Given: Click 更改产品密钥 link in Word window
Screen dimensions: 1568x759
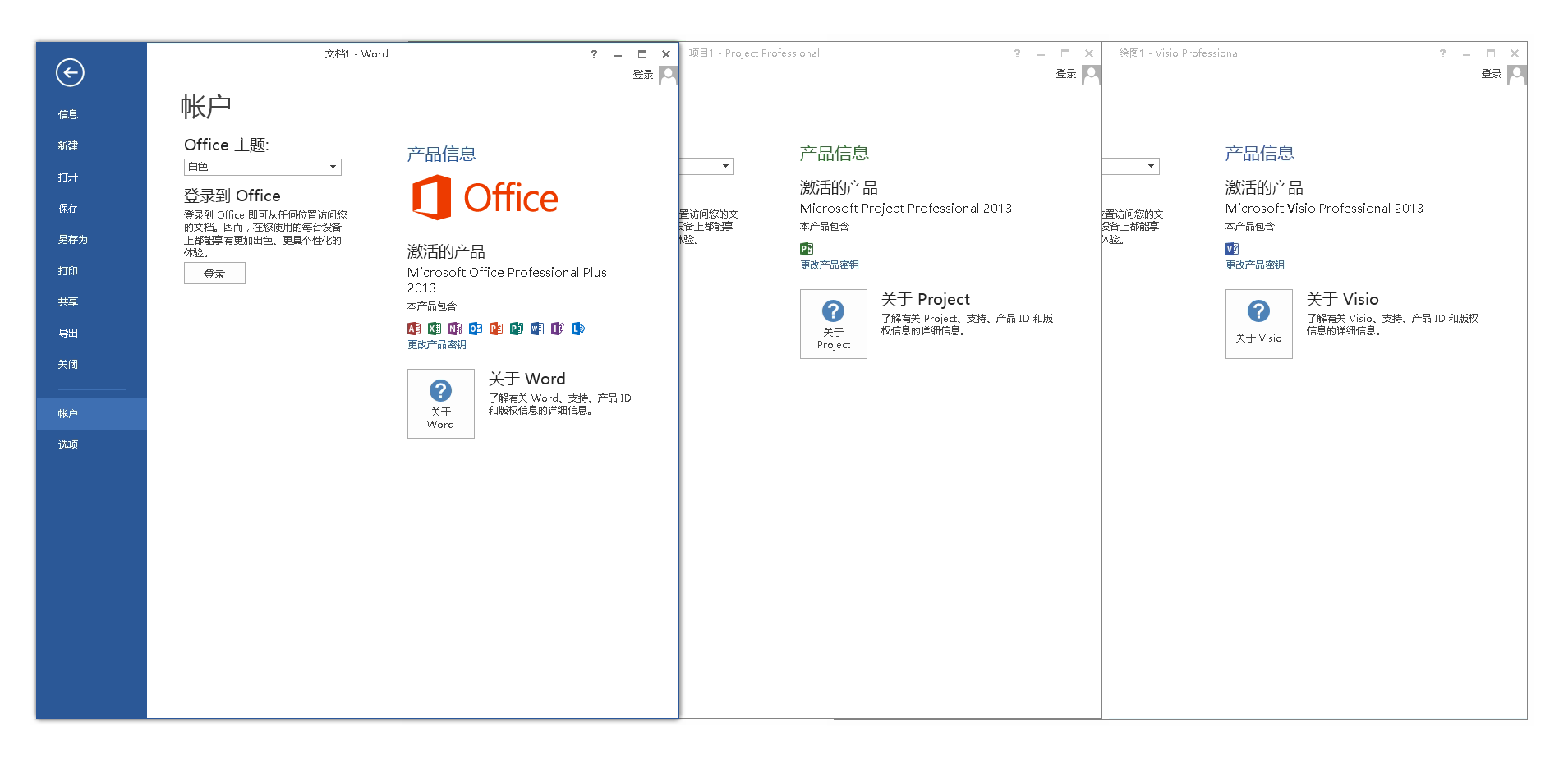Looking at the screenshot, I should [437, 345].
